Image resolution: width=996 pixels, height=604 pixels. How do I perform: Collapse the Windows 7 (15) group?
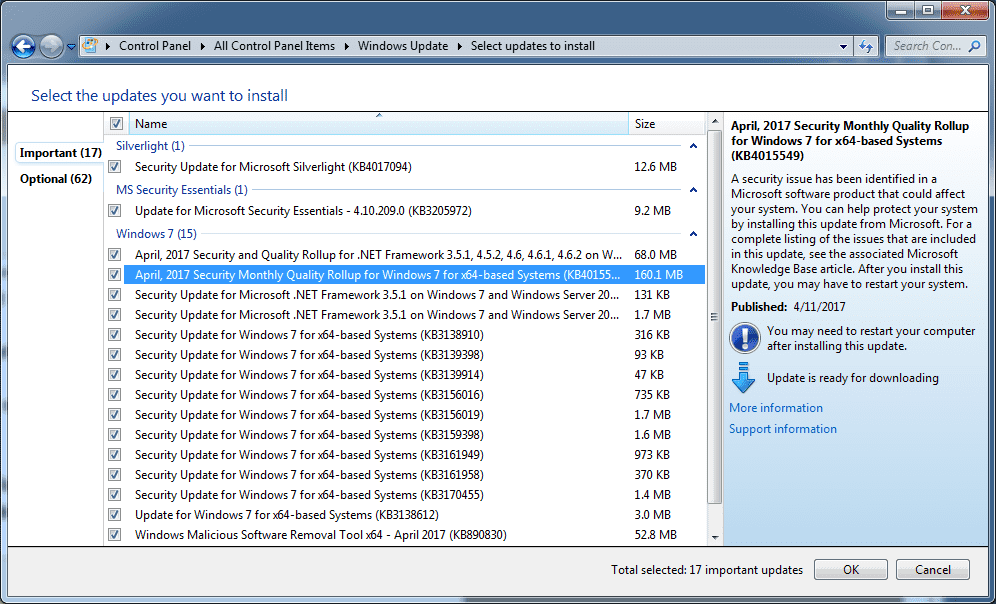pos(693,234)
